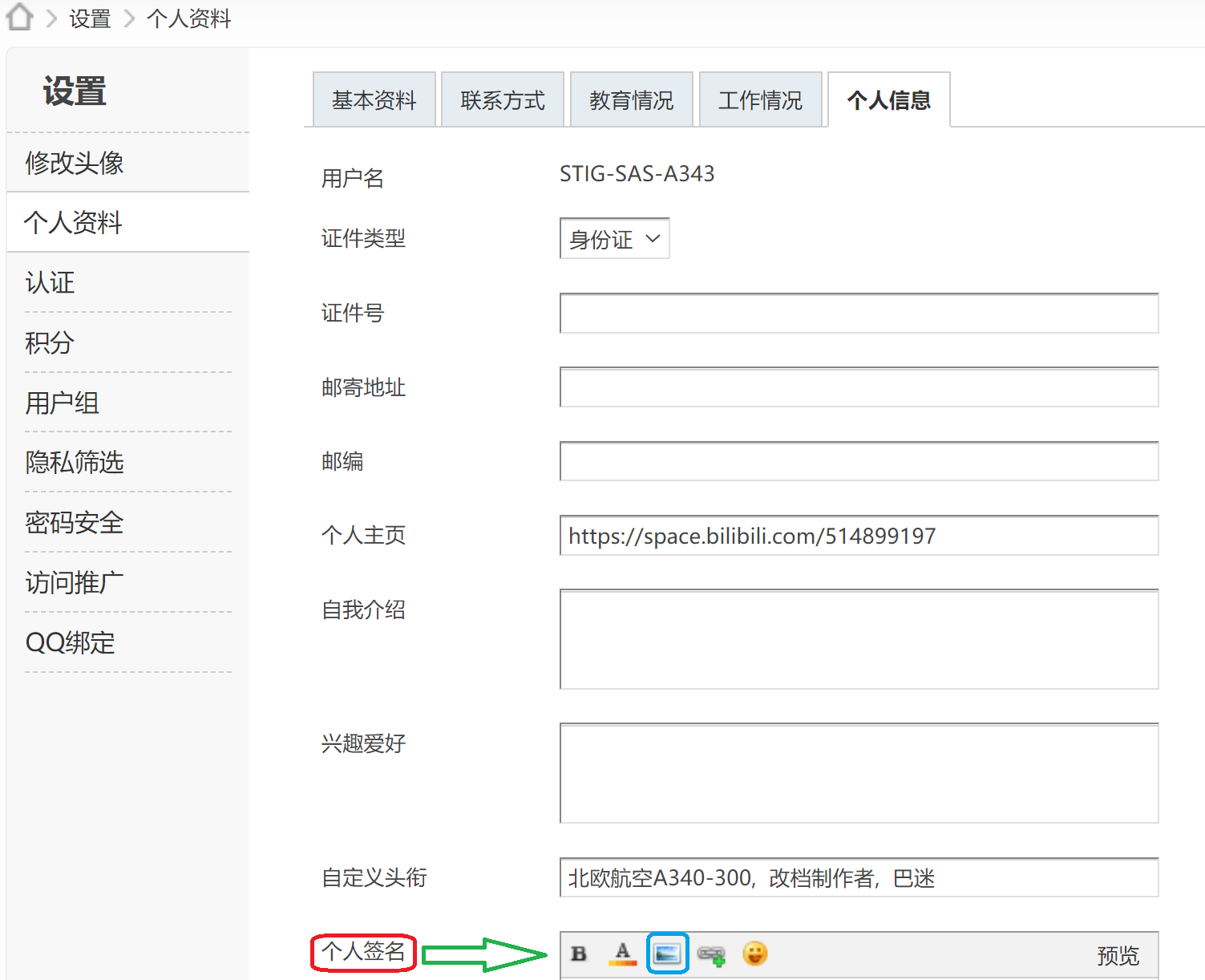Open 积分 page in sidebar
1205x980 pixels.
coord(50,342)
